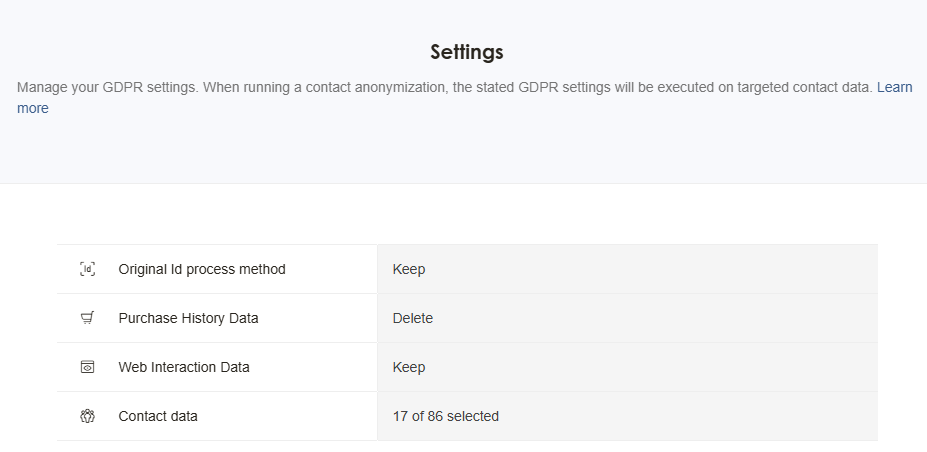
Task: Select the 'Original Id process method' label
Action: coord(202,269)
